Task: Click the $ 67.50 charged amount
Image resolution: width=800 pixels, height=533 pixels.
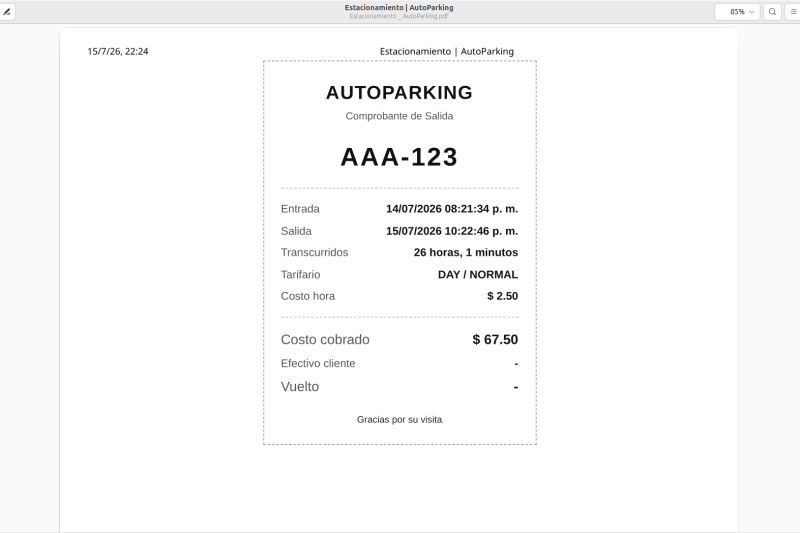Action: click(495, 340)
